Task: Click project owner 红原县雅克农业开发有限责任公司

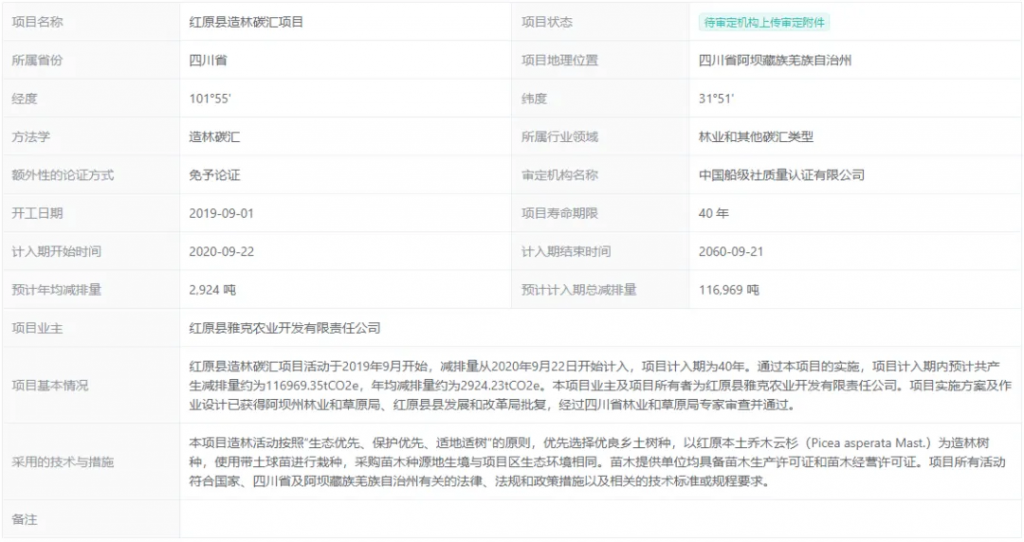Action: (285, 328)
